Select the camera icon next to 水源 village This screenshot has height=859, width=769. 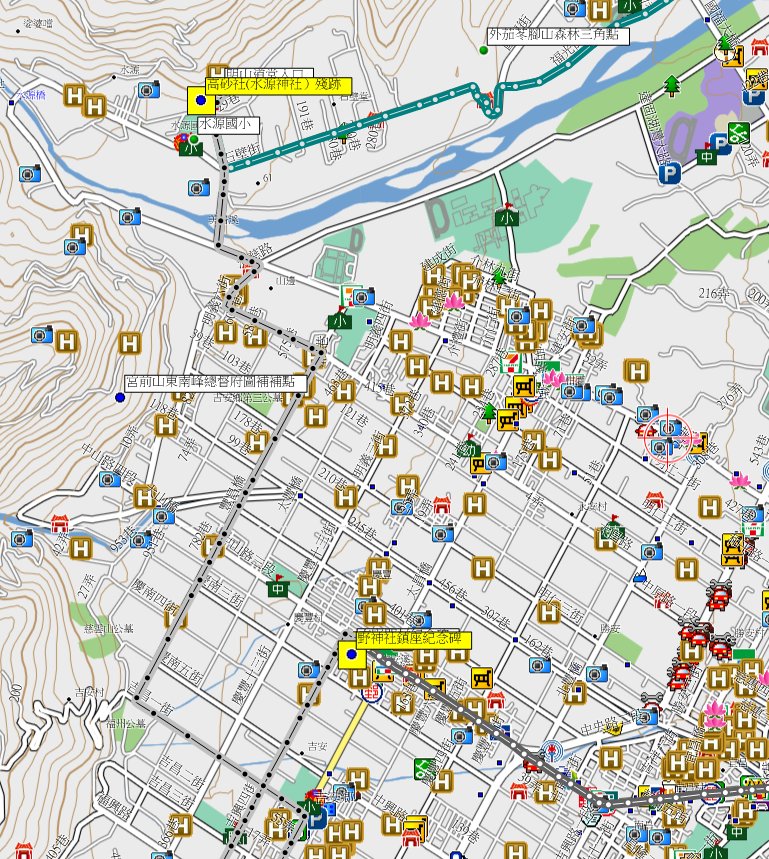149,90
